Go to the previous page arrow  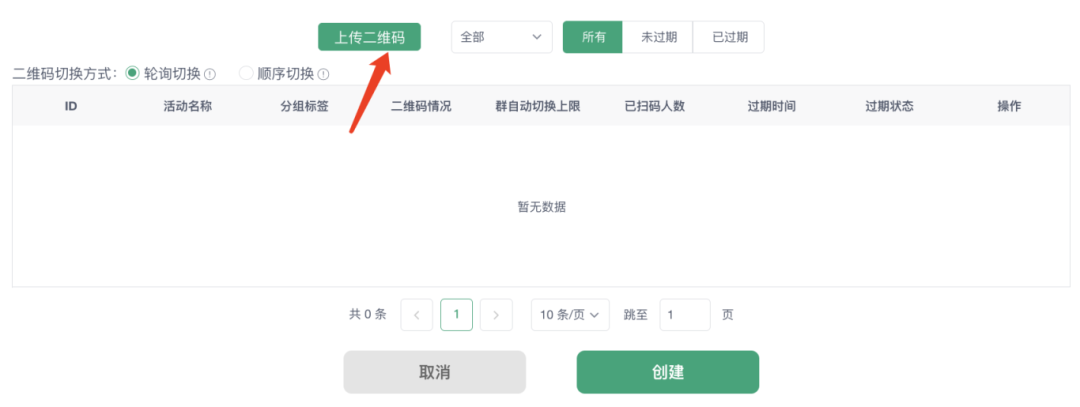416,314
